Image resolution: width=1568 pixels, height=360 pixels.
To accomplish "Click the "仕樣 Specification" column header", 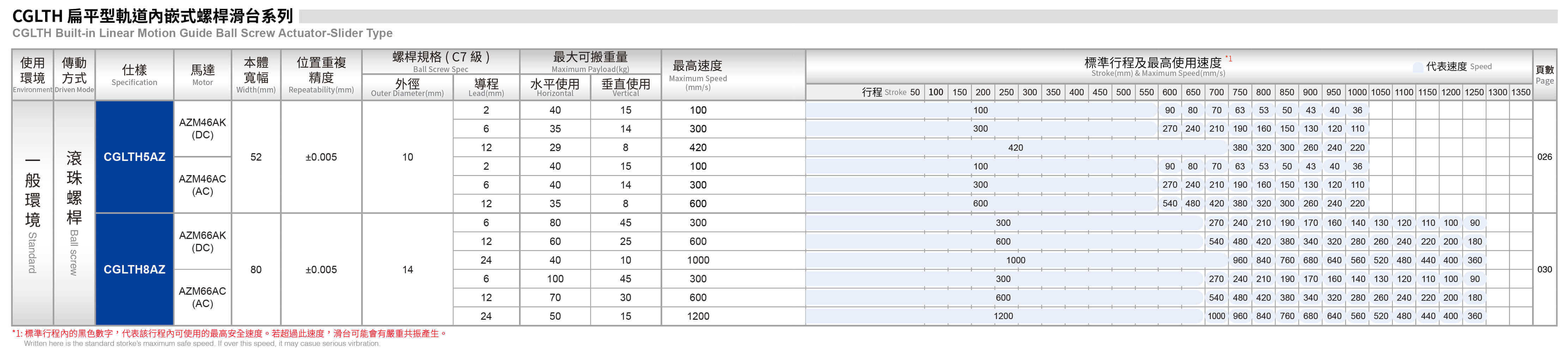I will 135,75.
